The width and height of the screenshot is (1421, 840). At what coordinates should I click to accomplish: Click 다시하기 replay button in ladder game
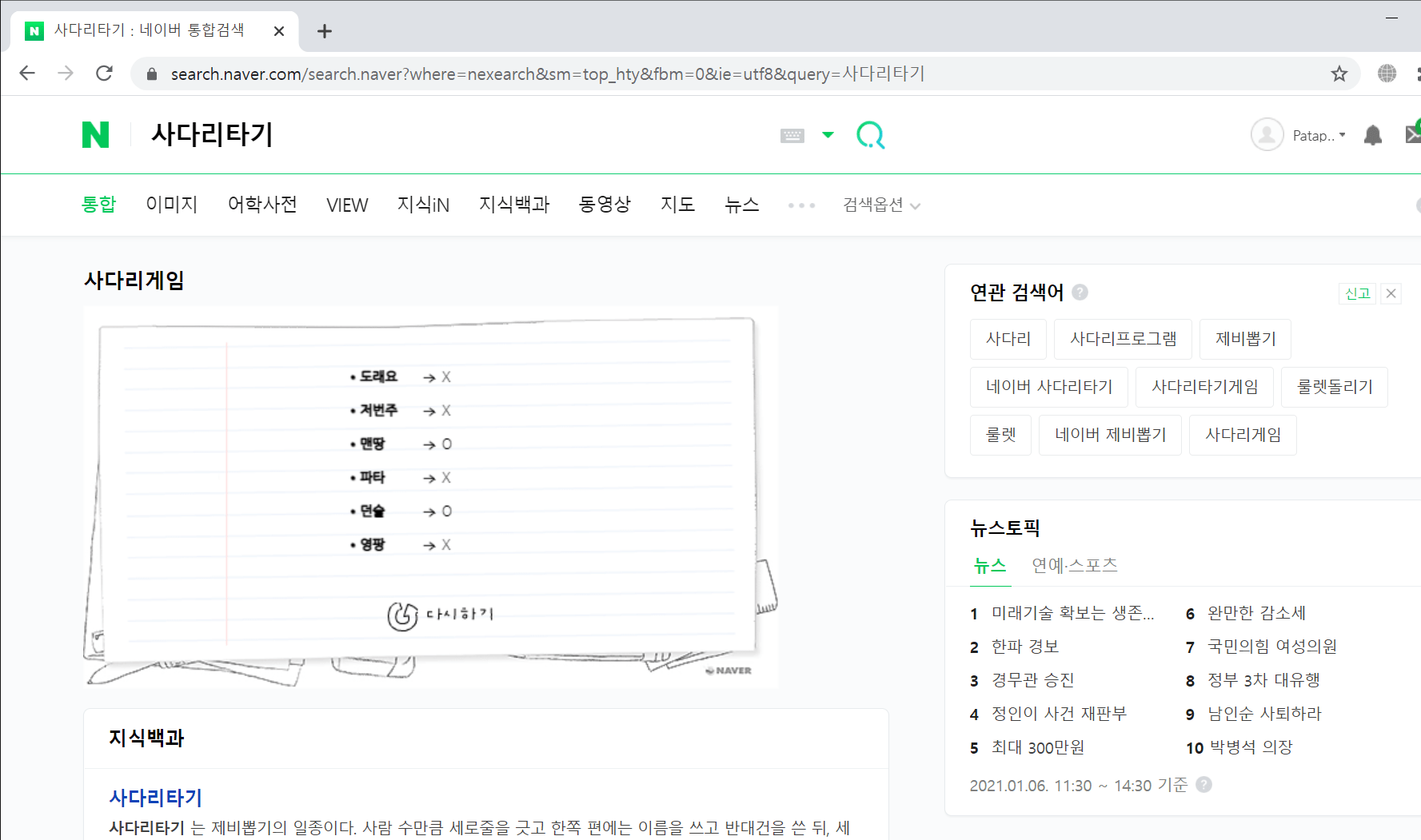pos(441,615)
